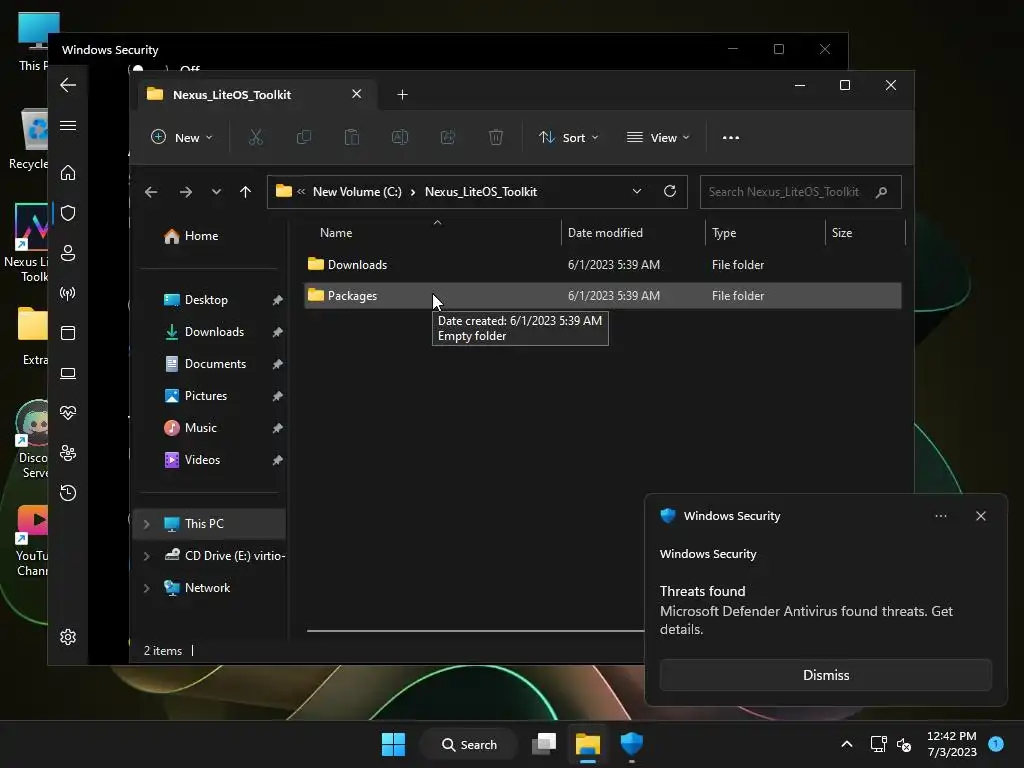Screen dimensions: 1024x768
Task: Click the Share icon in Explorer toolbar
Action: [x=448, y=137]
